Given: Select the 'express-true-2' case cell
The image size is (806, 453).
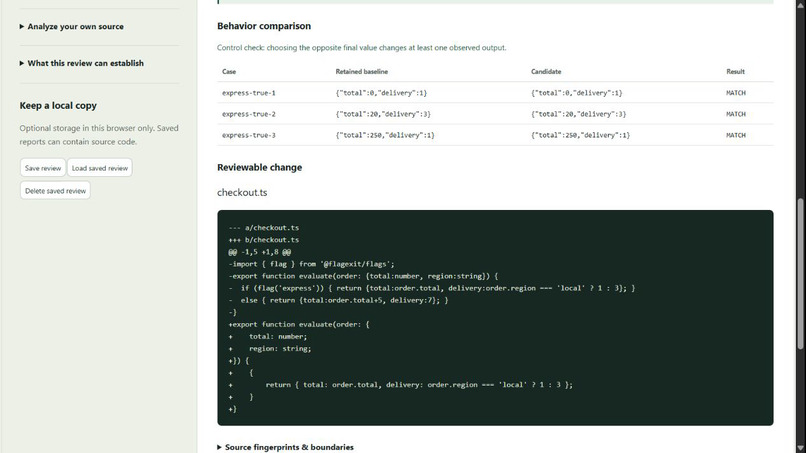Looking at the screenshot, I should tap(249, 114).
